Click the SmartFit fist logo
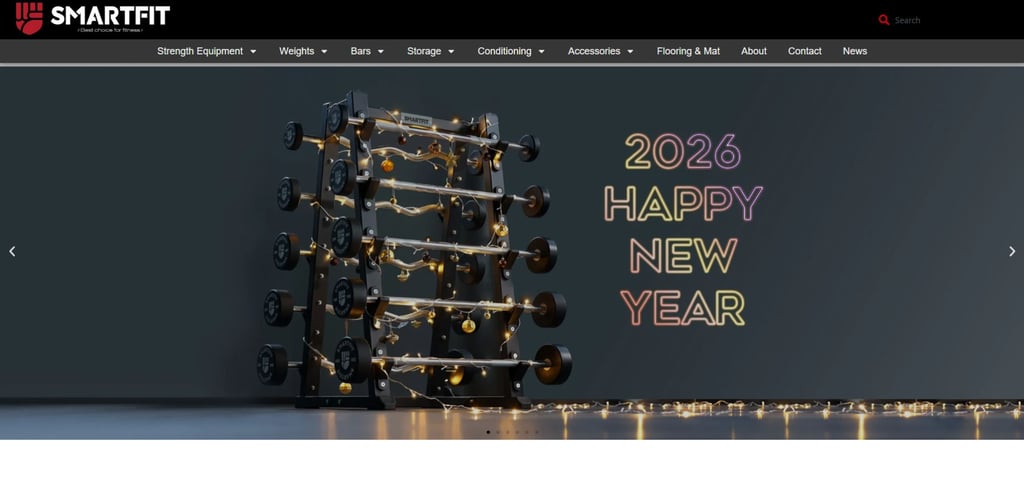 (29, 18)
